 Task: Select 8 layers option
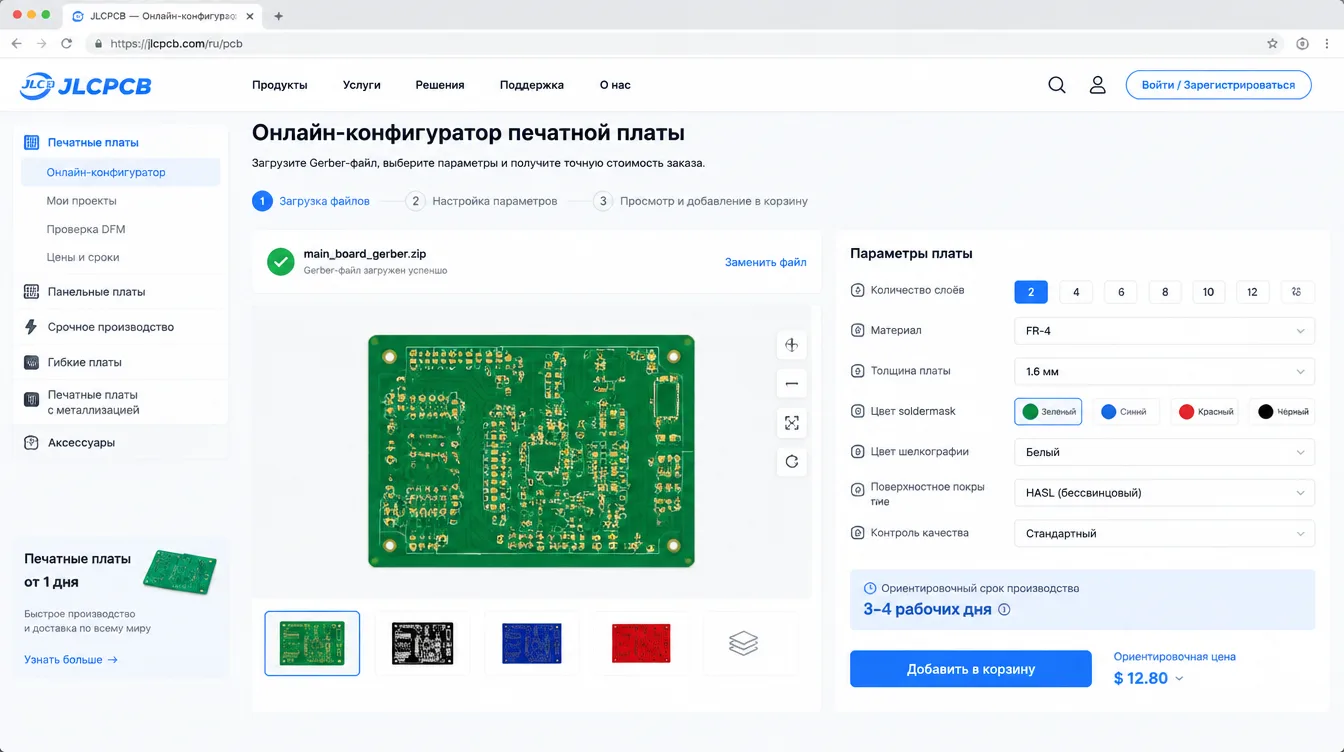1165,292
